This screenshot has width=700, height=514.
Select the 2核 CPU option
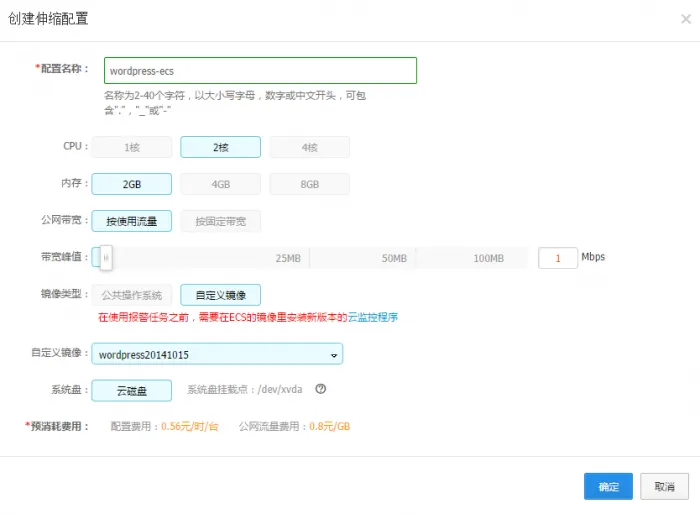click(221, 147)
